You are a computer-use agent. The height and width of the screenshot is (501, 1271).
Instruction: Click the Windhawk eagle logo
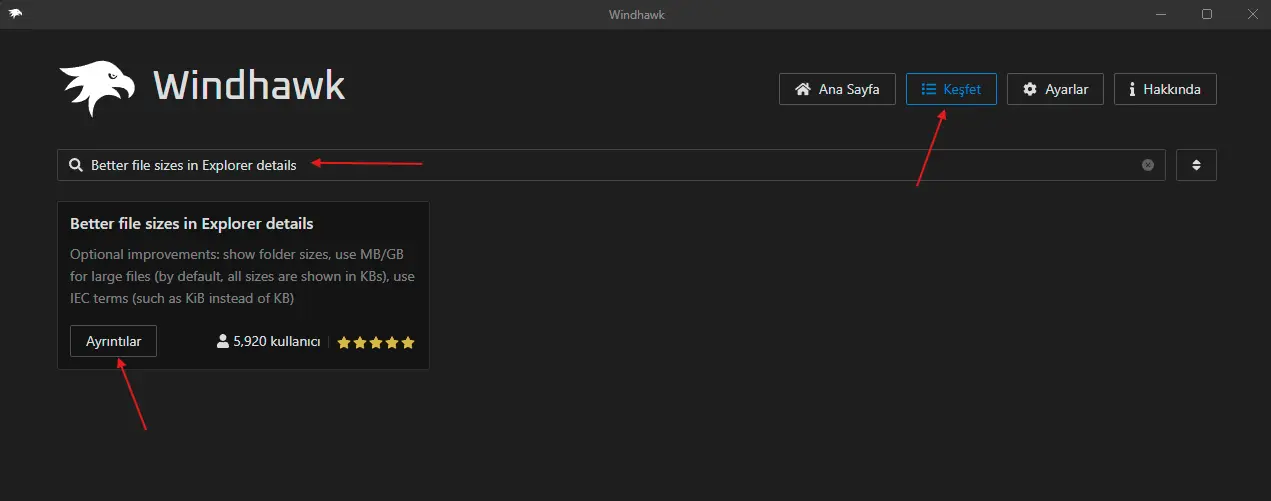click(97, 87)
